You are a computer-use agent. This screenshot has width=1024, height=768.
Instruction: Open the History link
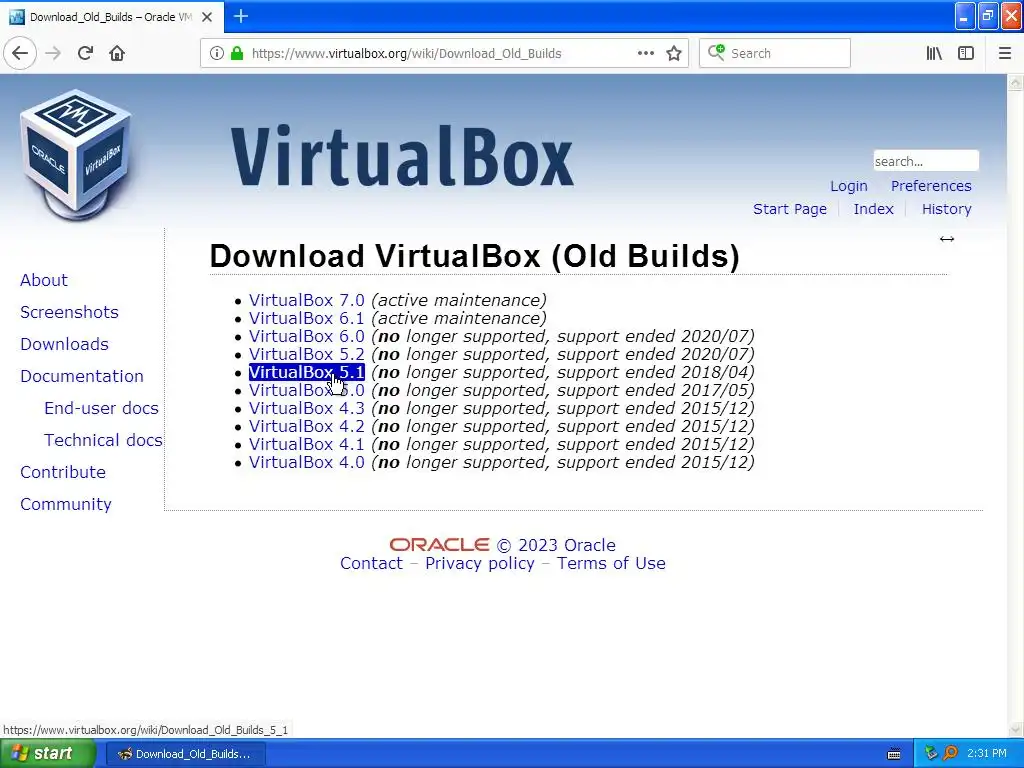[x=946, y=209]
